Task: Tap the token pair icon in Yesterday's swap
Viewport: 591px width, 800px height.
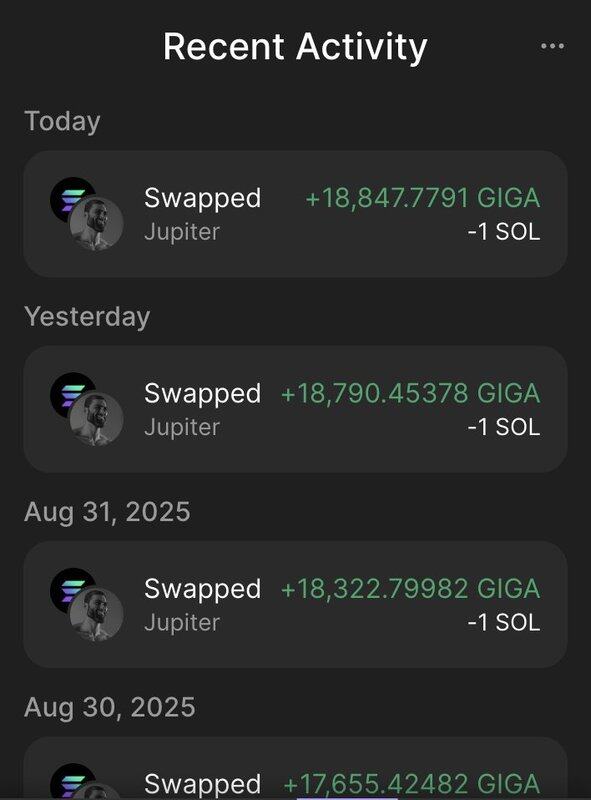Action: click(x=87, y=409)
